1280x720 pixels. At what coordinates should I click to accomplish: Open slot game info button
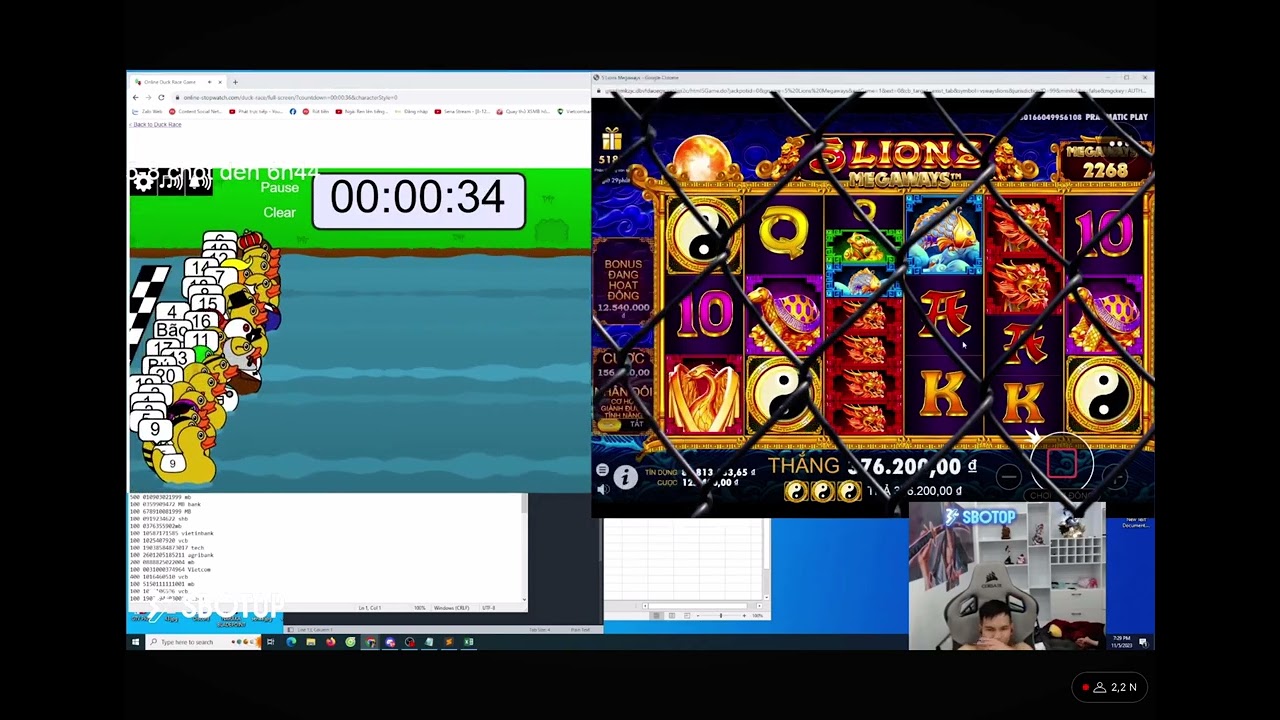click(x=625, y=478)
